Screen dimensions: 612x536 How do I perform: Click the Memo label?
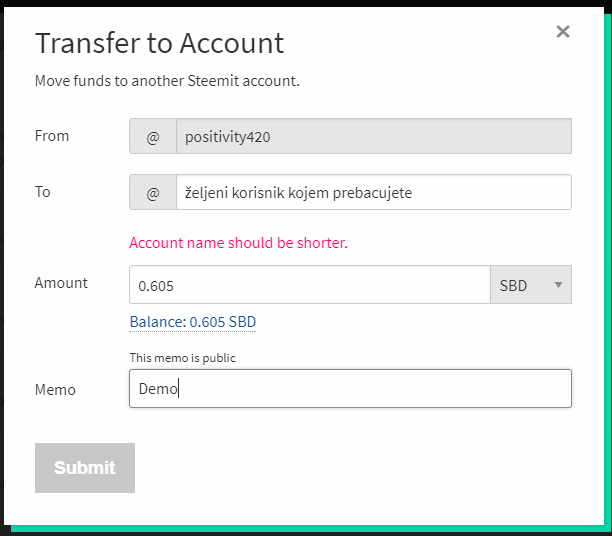pos(55,389)
